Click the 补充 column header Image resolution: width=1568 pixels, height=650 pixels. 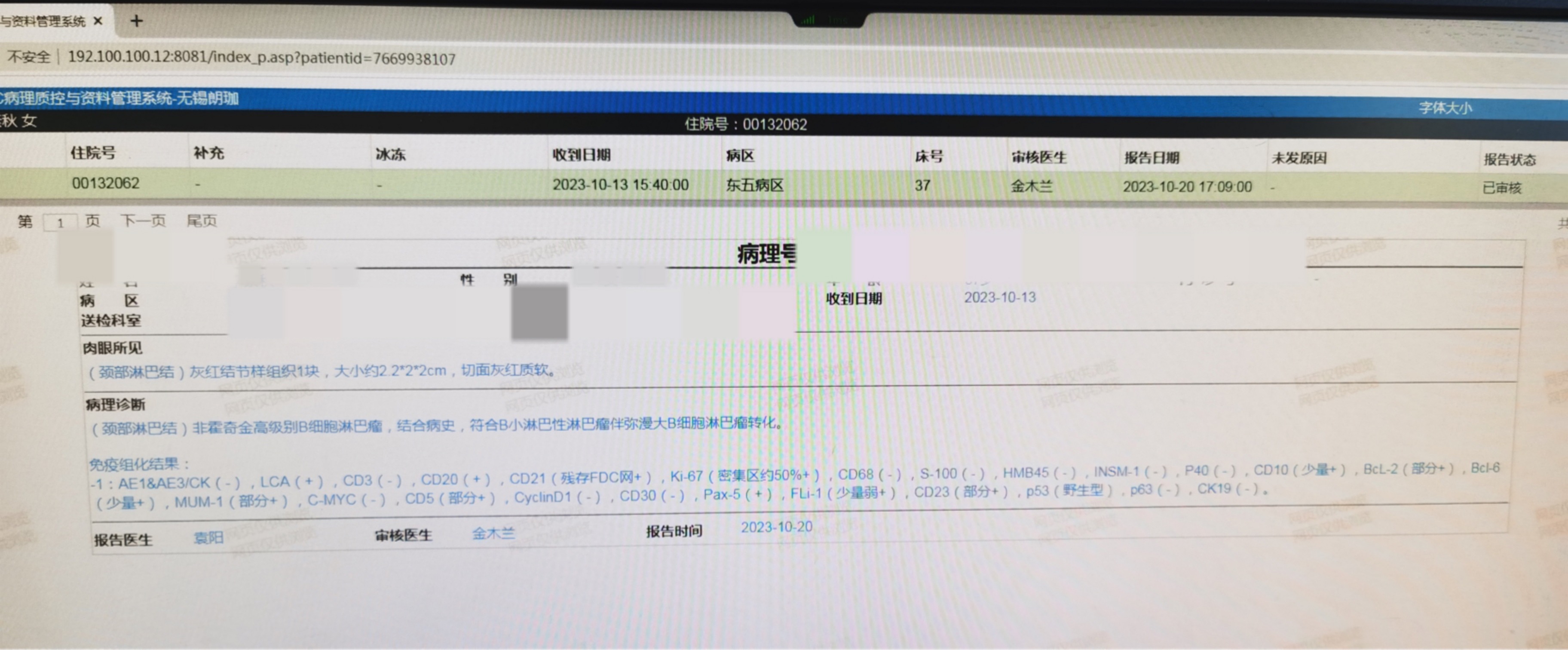pos(209,153)
